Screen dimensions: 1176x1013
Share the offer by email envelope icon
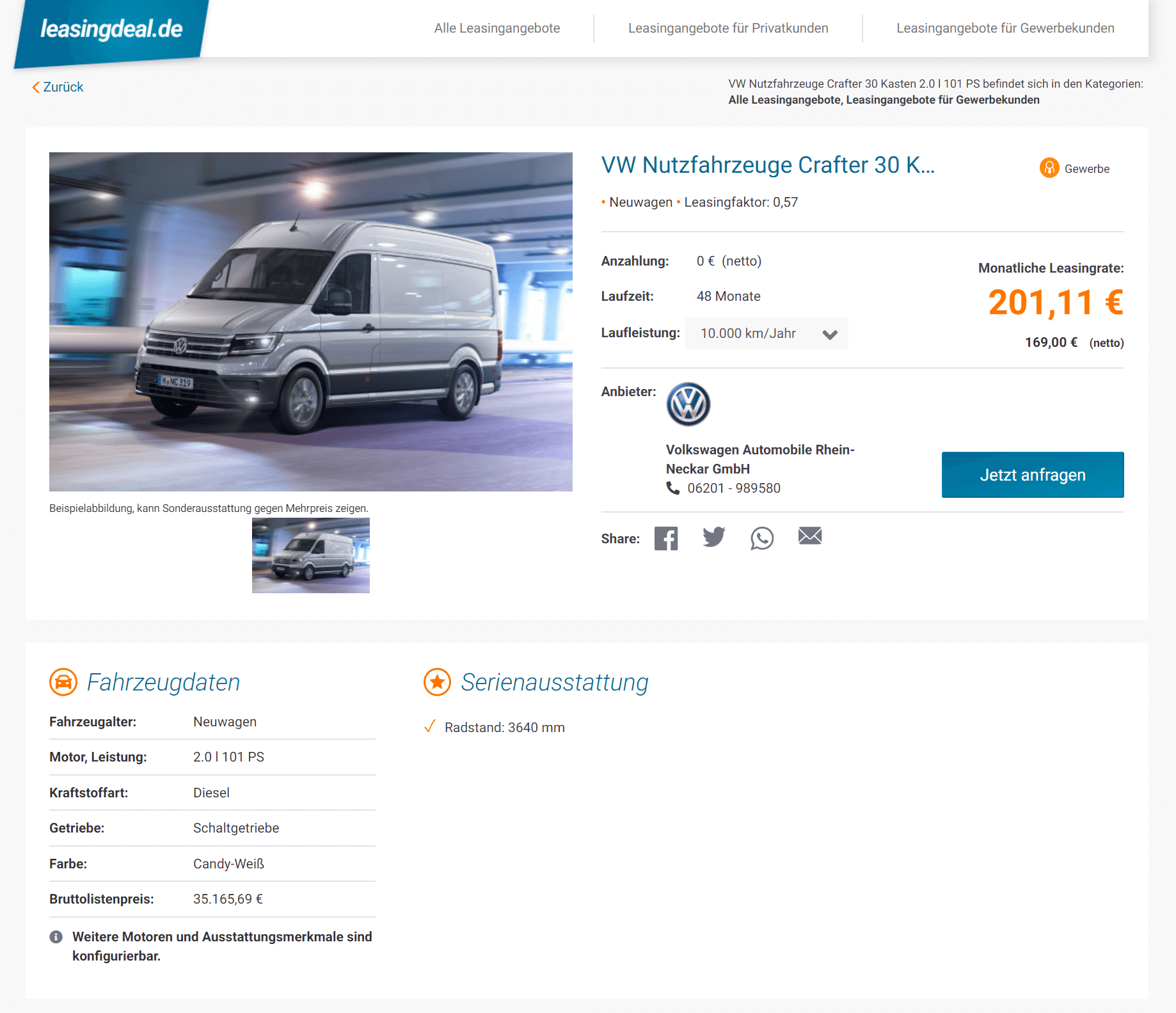[x=810, y=536]
